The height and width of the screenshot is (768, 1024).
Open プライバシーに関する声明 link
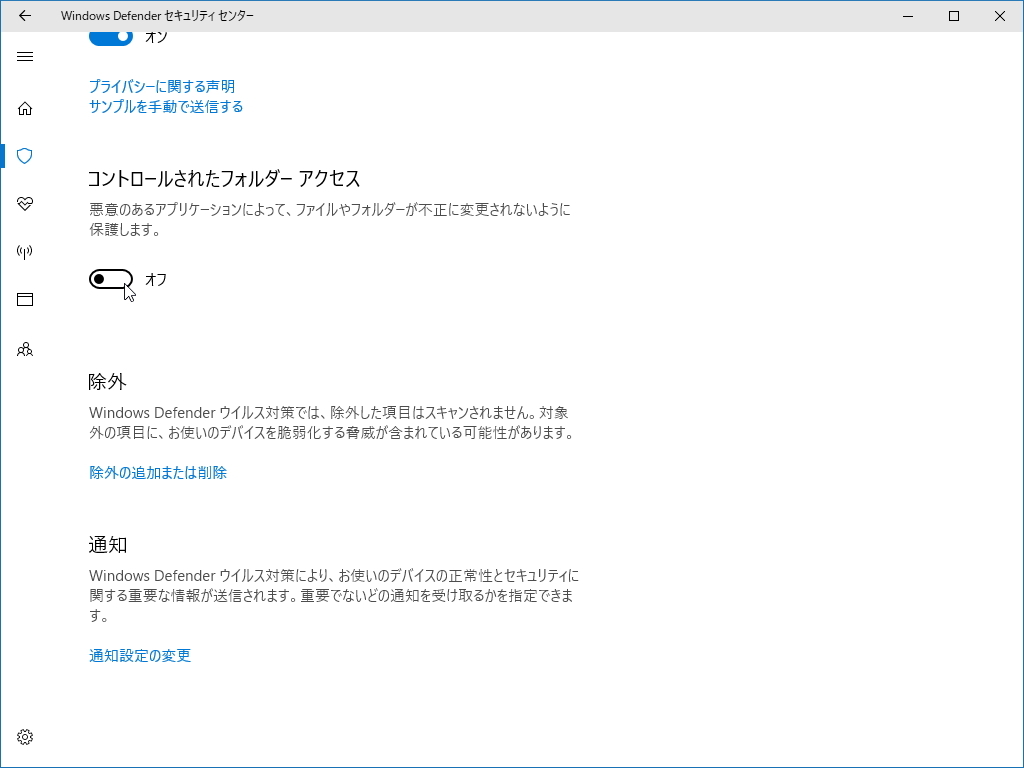point(162,86)
